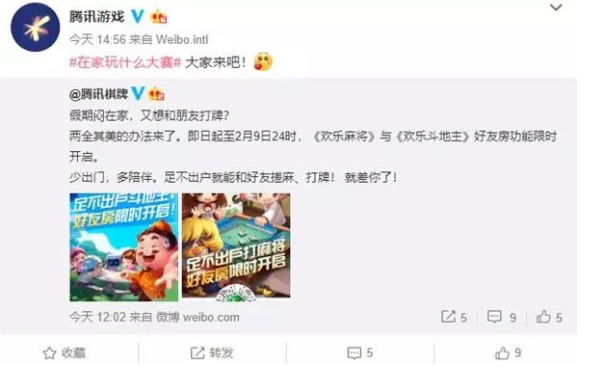Like the quoted 腾讯棋牌 post
The image size is (602, 377).
tap(549, 317)
